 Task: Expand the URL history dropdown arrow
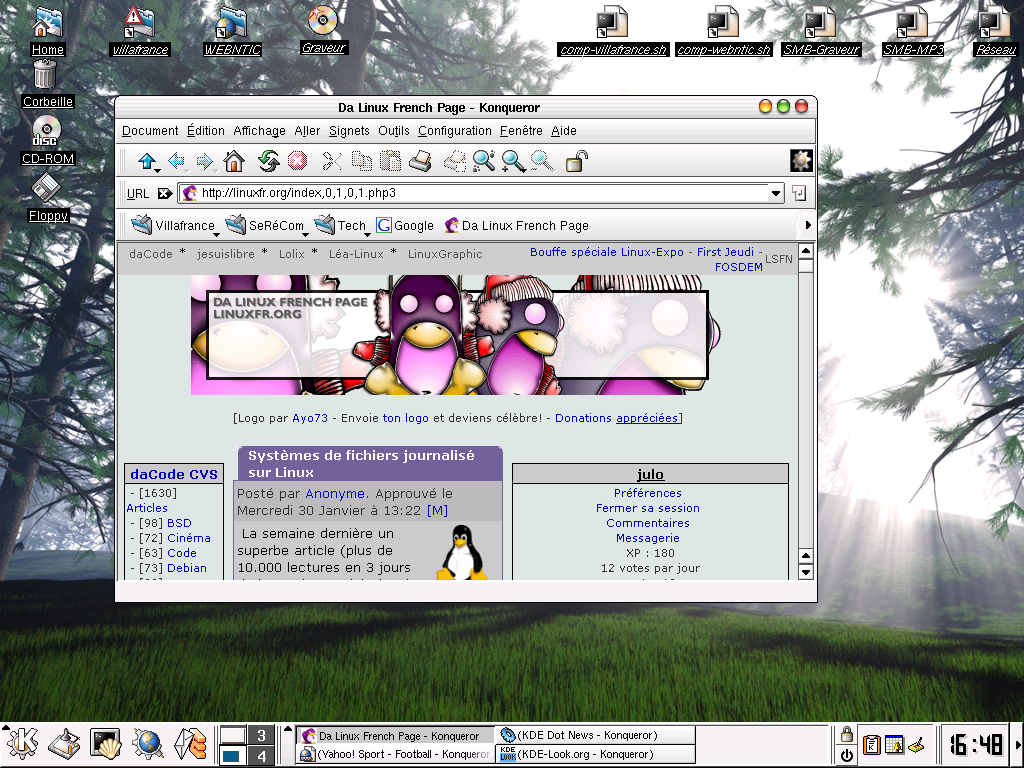(x=775, y=193)
